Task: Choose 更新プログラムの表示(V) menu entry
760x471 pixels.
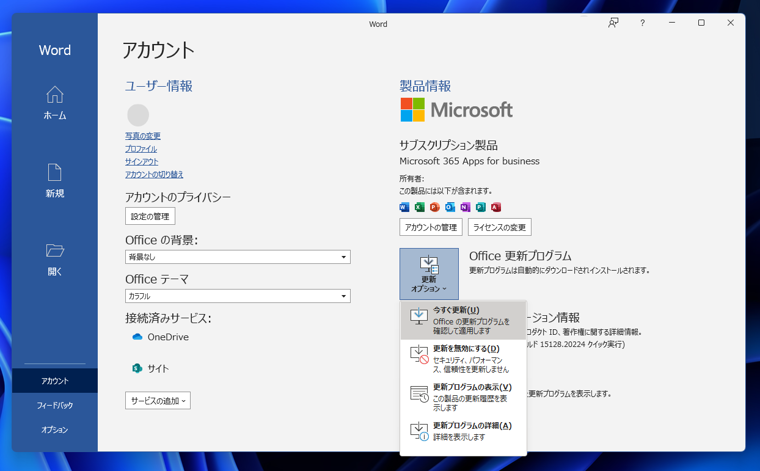Action: [463, 397]
